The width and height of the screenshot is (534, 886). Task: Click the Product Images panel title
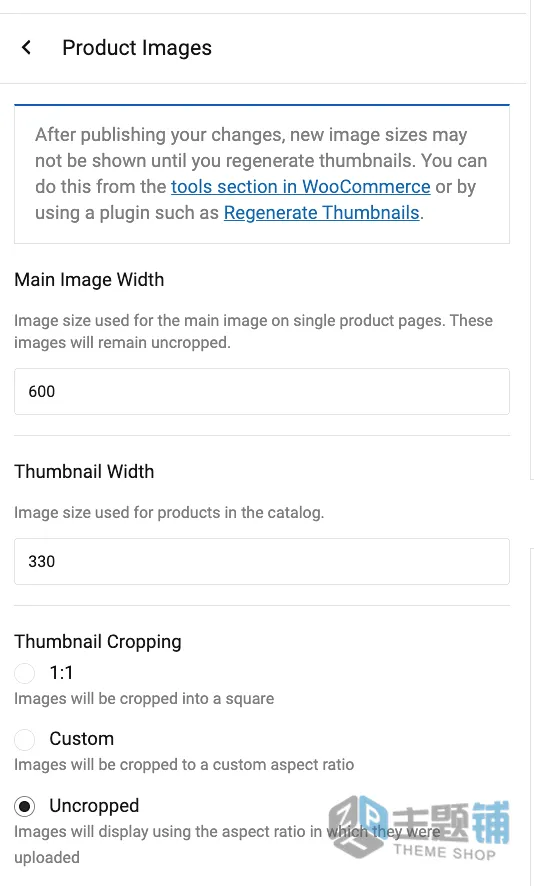tap(137, 48)
